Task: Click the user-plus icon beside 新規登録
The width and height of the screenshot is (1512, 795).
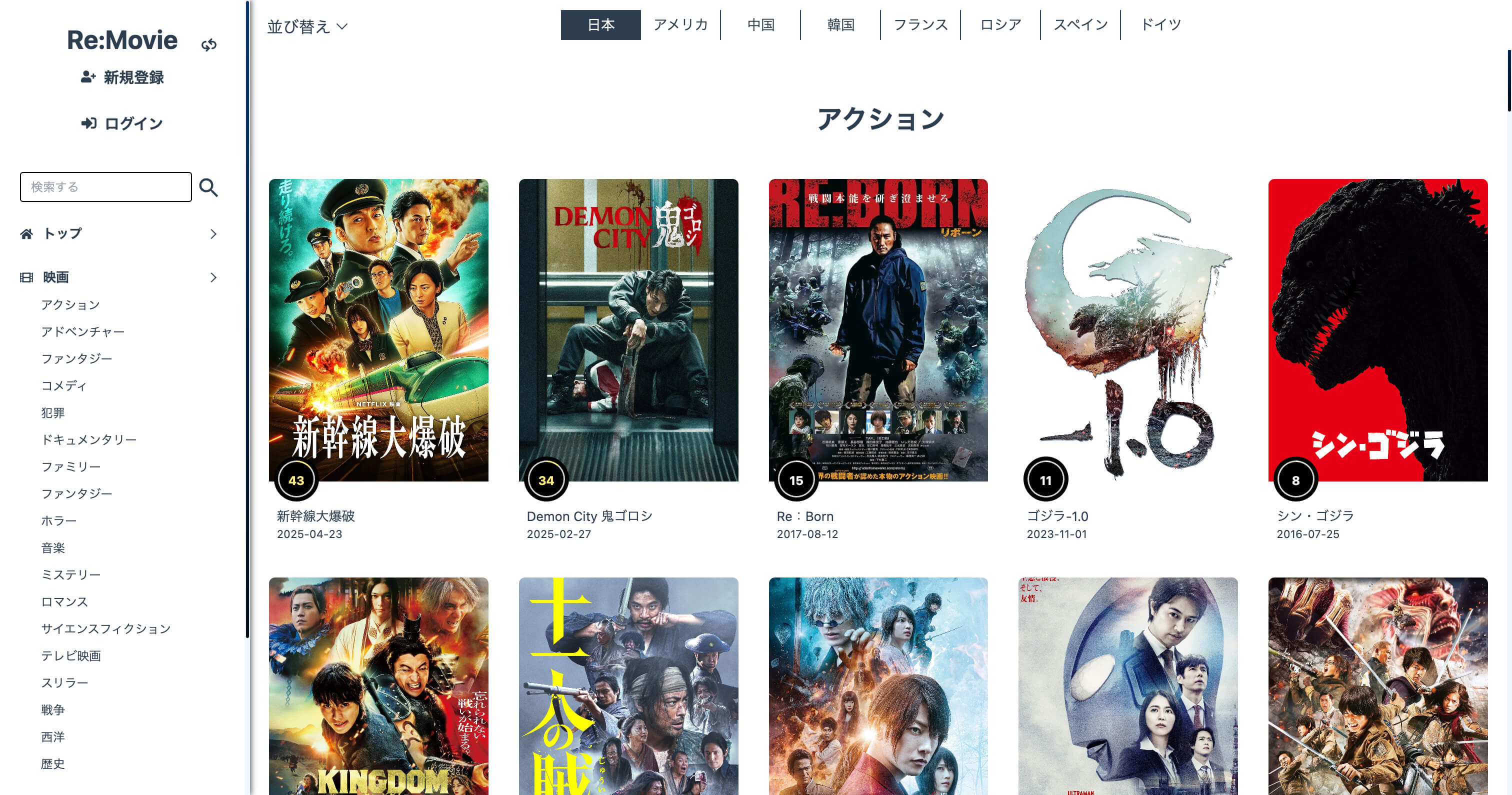Action: (88, 77)
